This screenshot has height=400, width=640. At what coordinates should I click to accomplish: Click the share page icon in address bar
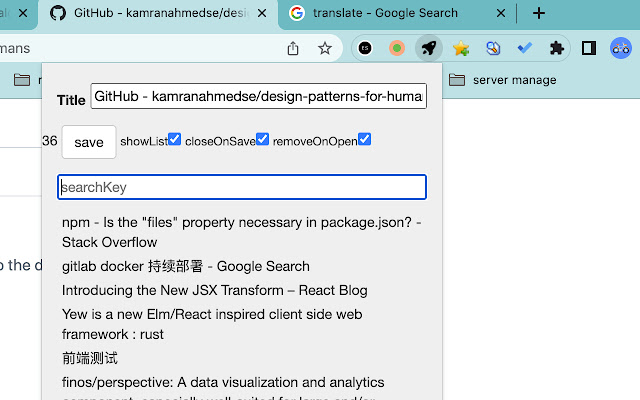coord(293,48)
